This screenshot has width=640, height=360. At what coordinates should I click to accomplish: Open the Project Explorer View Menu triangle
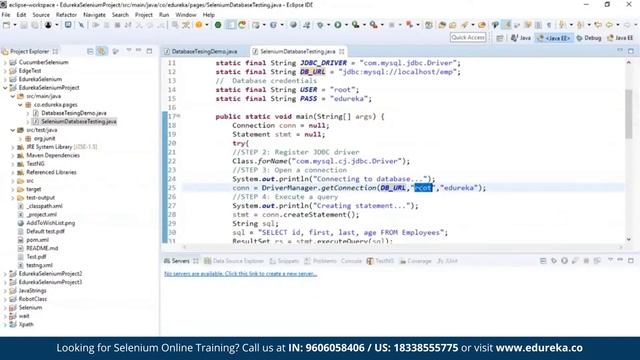(129, 51)
